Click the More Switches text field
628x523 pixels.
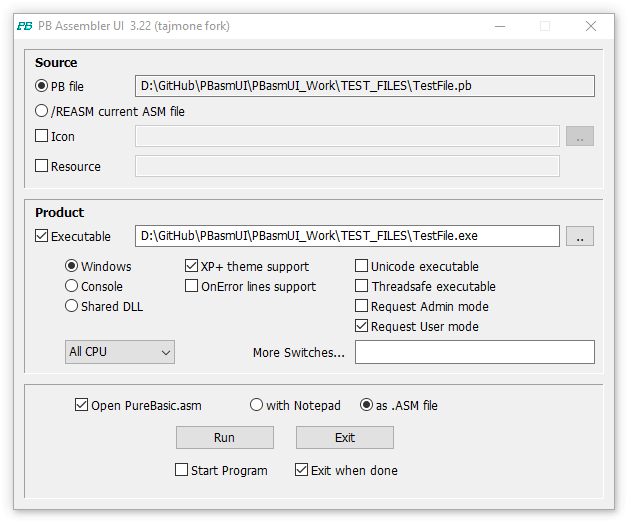tap(475, 352)
